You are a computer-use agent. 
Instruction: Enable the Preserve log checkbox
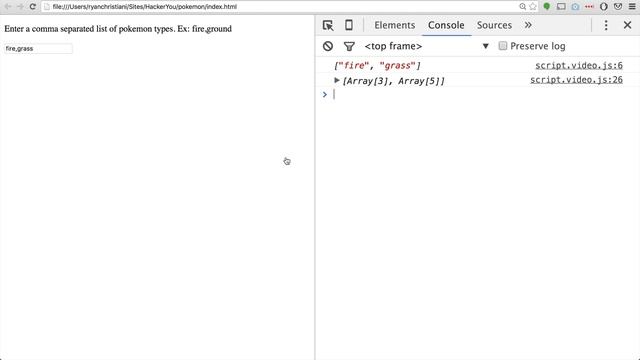pyautogui.click(x=503, y=46)
